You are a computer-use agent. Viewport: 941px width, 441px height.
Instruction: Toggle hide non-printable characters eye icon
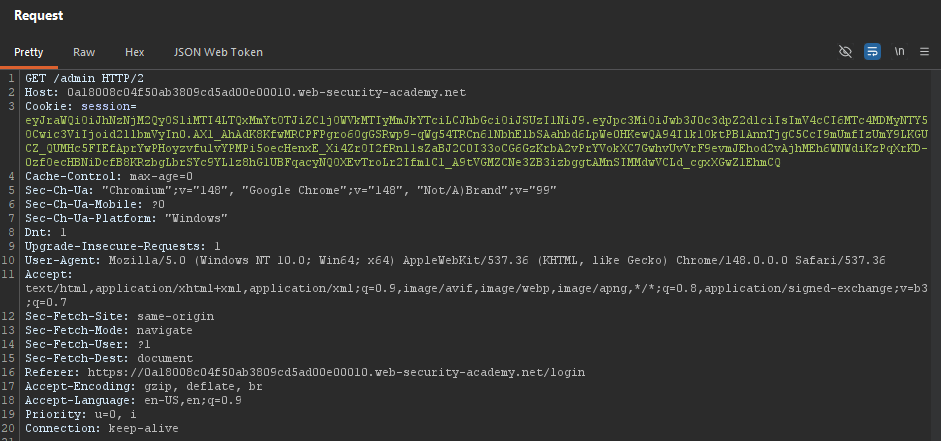pos(845,52)
